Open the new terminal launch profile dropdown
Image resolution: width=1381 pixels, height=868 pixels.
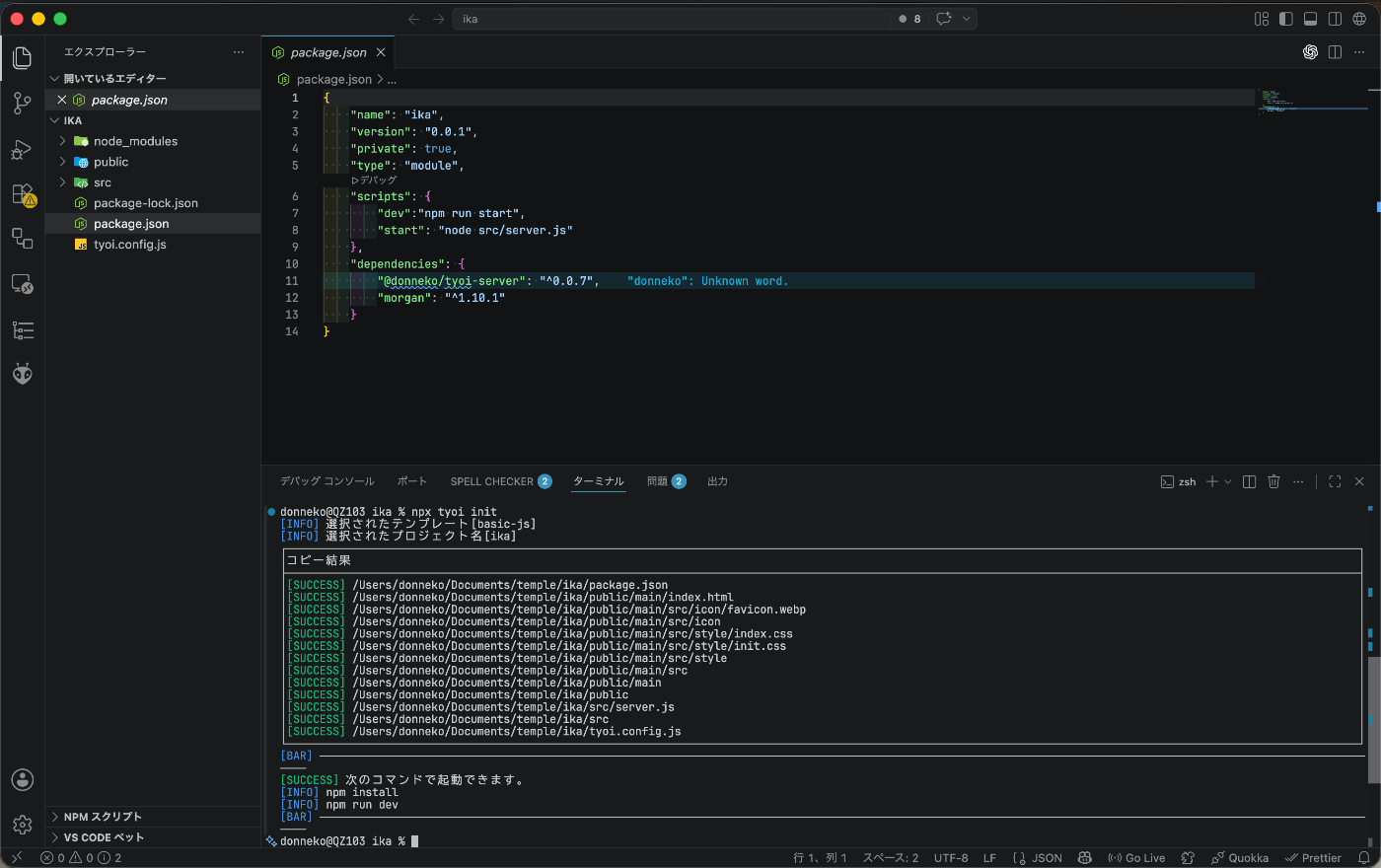1228,481
